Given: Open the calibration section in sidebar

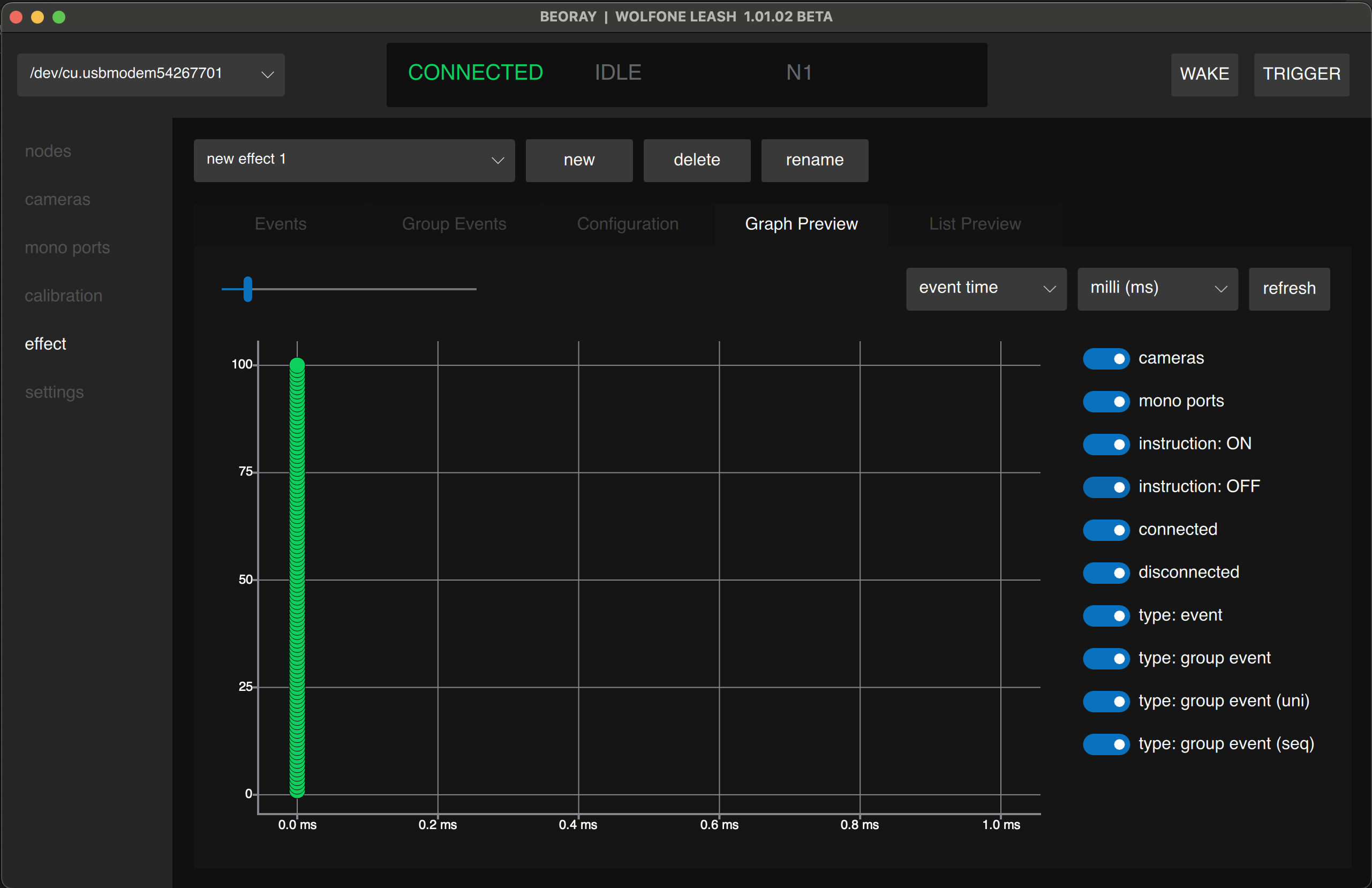Looking at the screenshot, I should click(x=63, y=295).
